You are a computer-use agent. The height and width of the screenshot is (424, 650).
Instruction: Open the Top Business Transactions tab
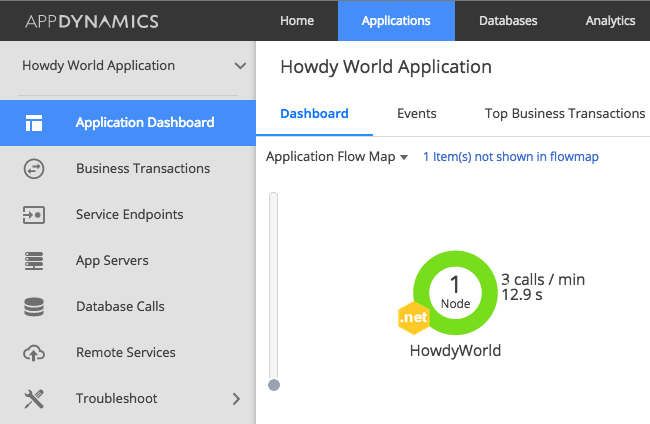(x=565, y=114)
